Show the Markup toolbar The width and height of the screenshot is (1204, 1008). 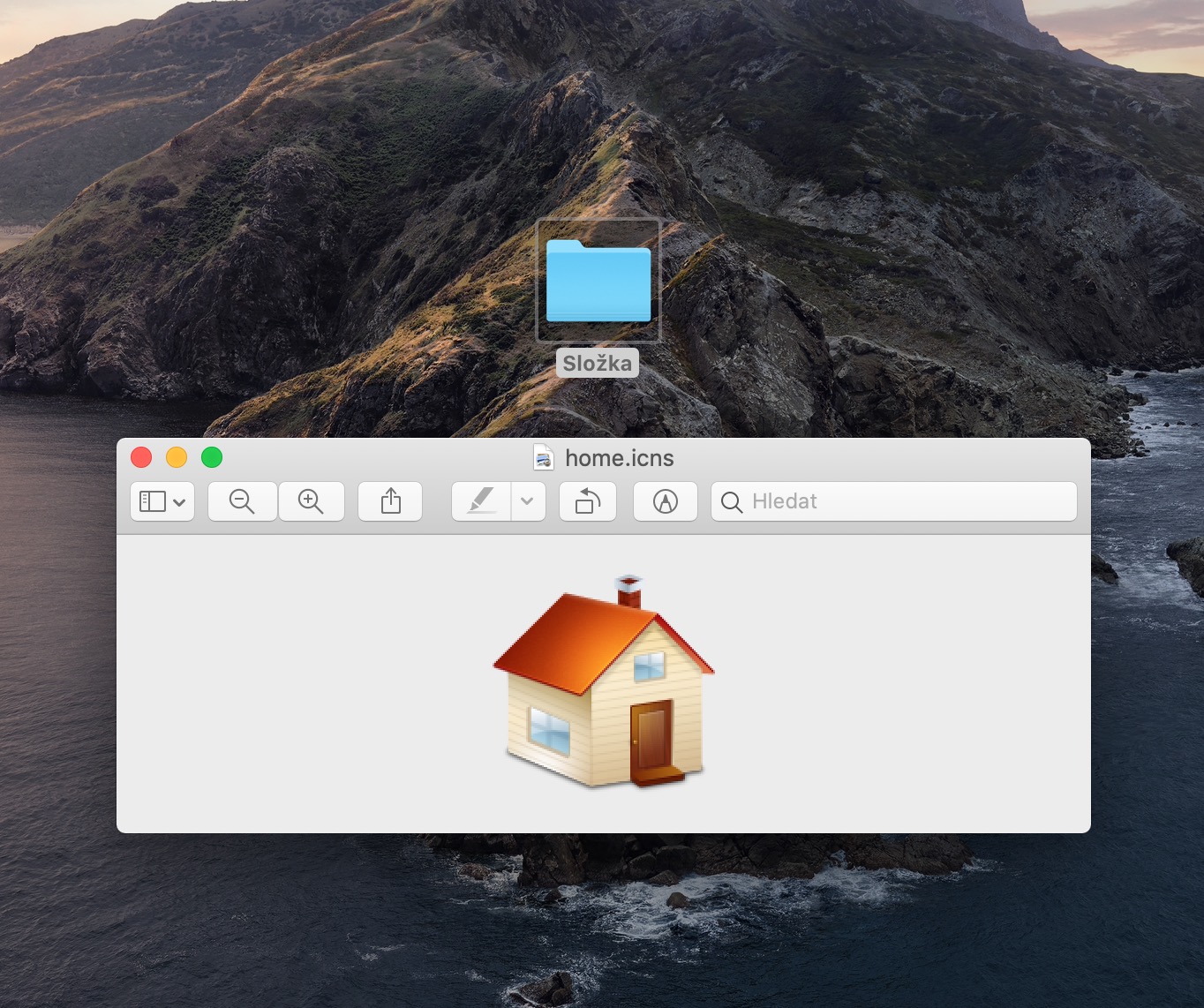click(666, 501)
